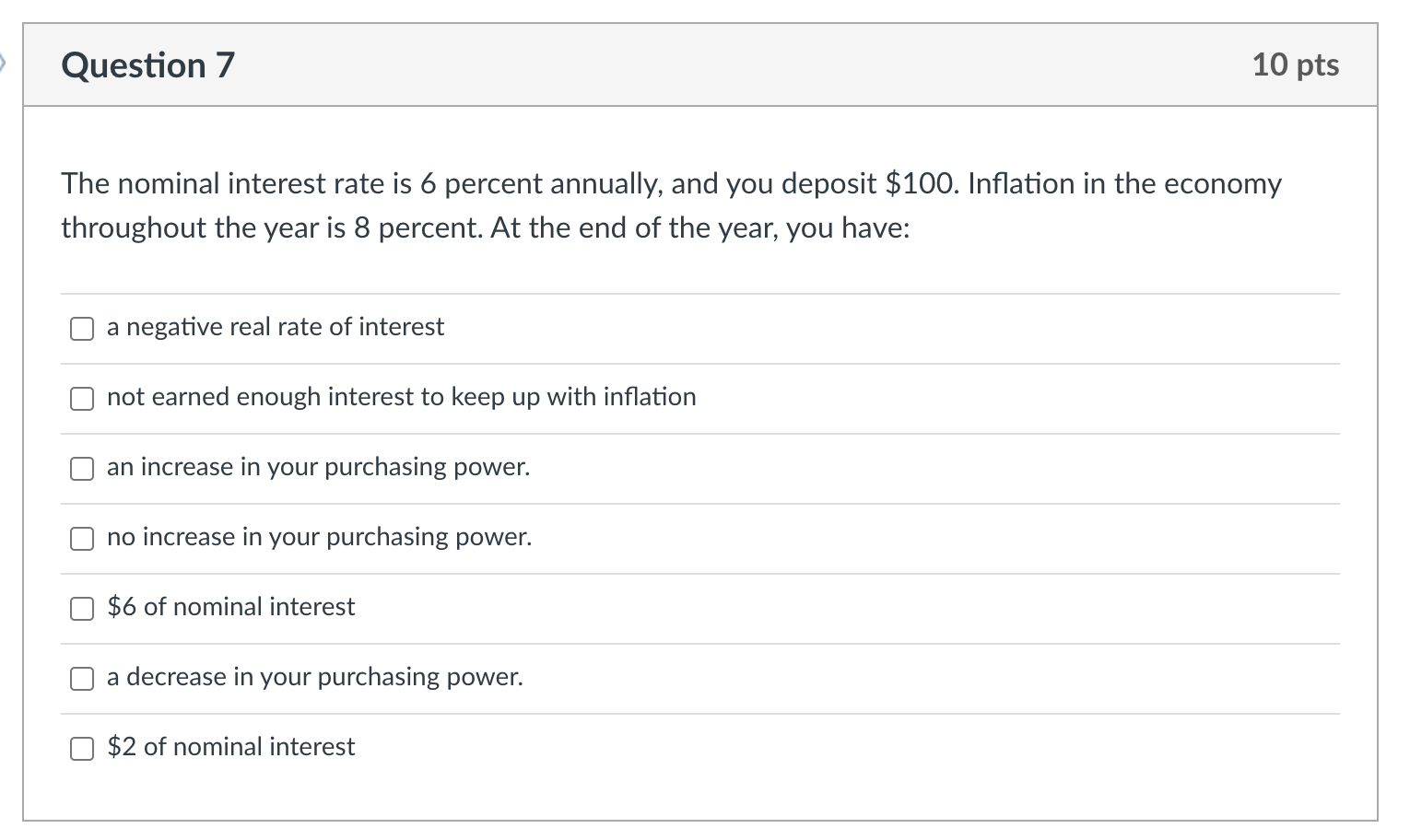1410x840 pixels.
Task: Check the '$6 of nominal interest' box
Action: point(82,609)
